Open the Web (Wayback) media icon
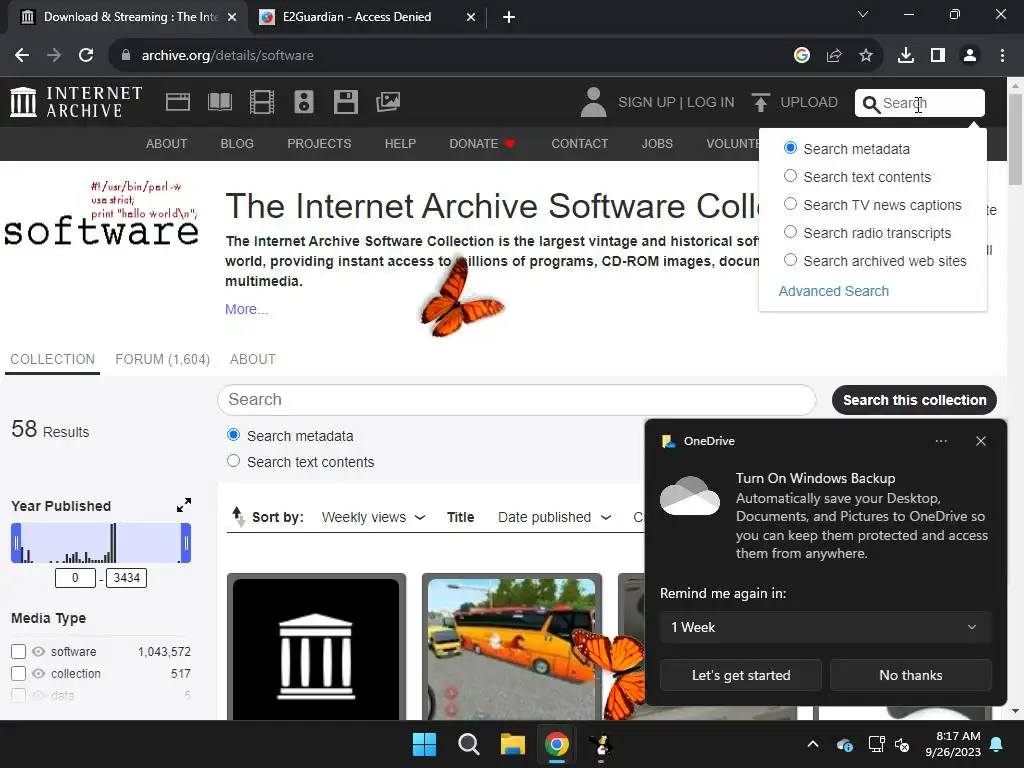This screenshot has width=1024, height=768. click(x=178, y=102)
